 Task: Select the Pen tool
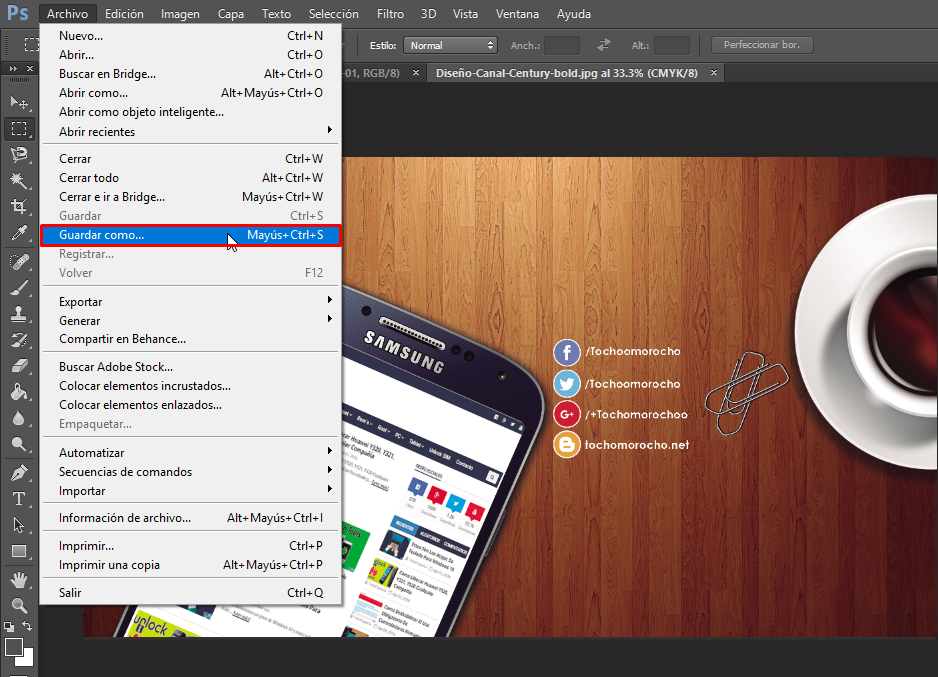click(19, 473)
